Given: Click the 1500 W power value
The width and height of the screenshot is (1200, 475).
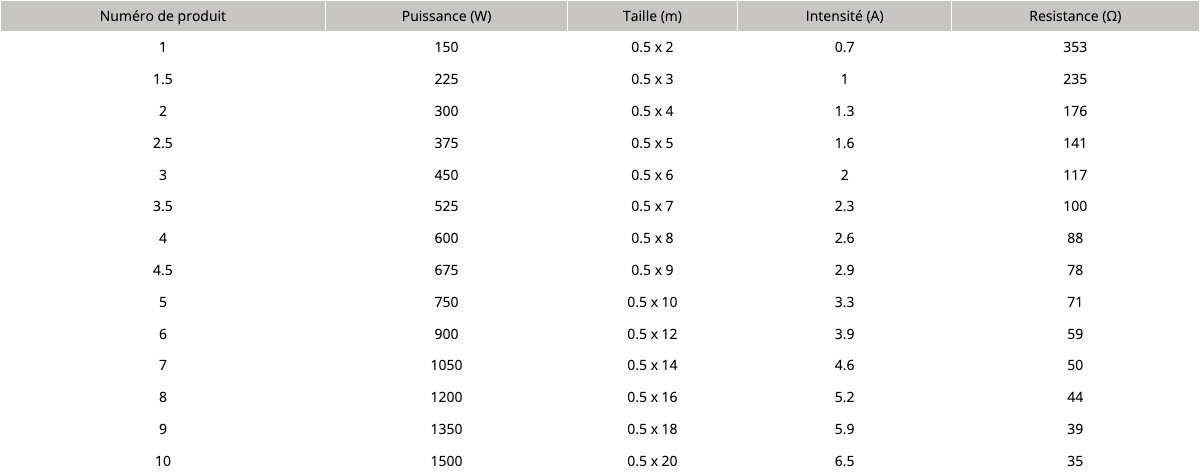Looking at the screenshot, I should 446,461.
